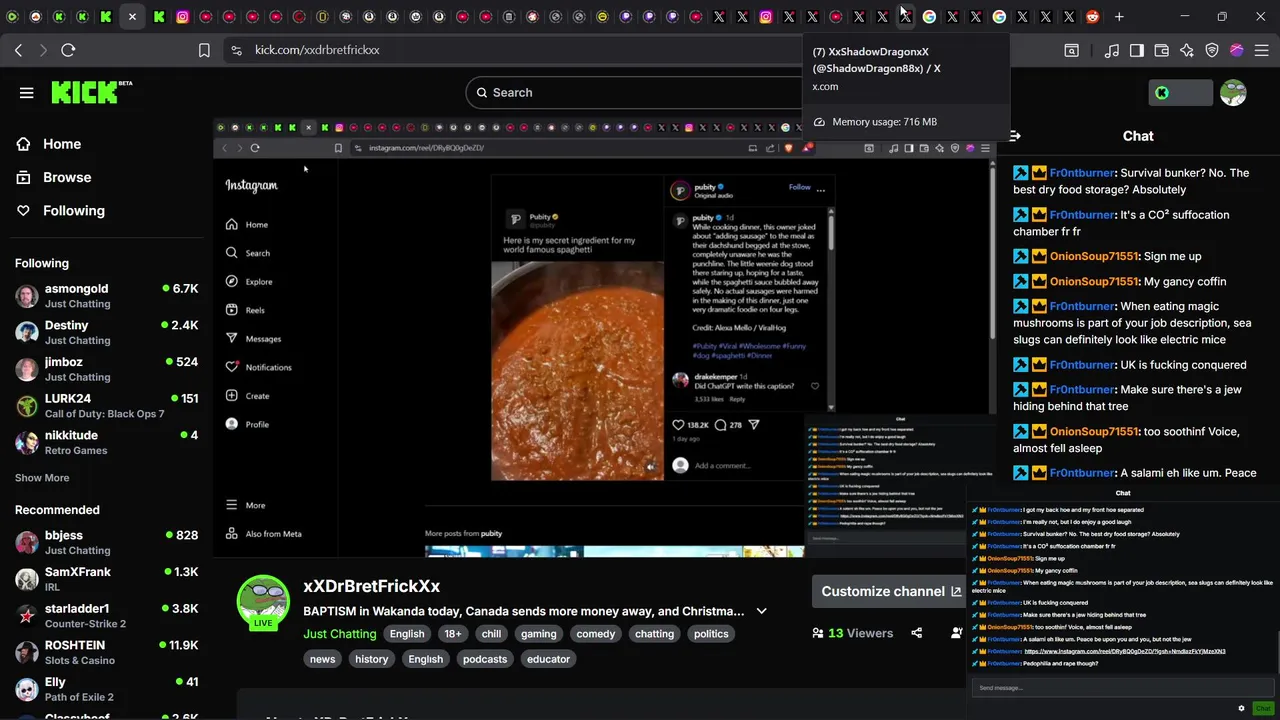
Task: Expand the stream title dropdown chevron
Action: (762, 611)
